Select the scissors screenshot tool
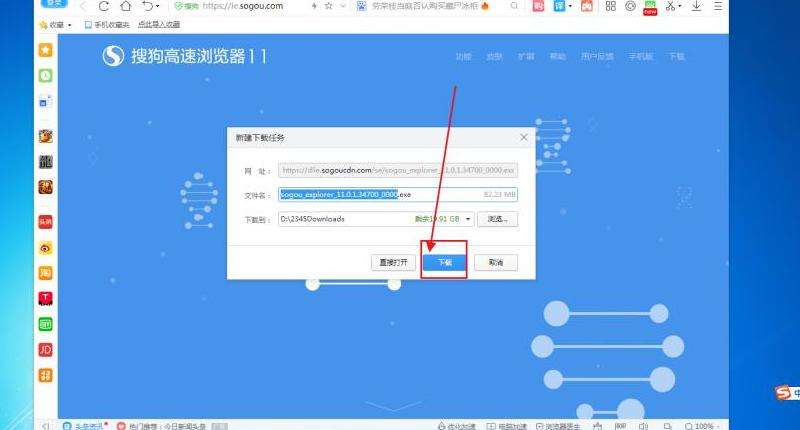This screenshot has width=800, height=430. click(670, 6)
